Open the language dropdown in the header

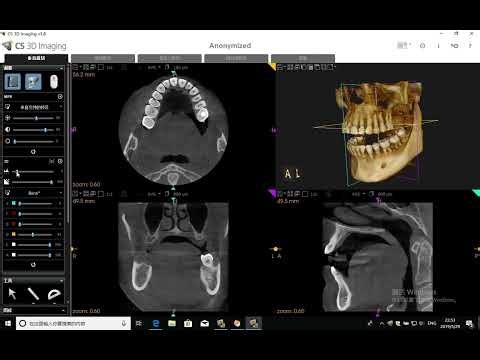(x=404, y=45)
